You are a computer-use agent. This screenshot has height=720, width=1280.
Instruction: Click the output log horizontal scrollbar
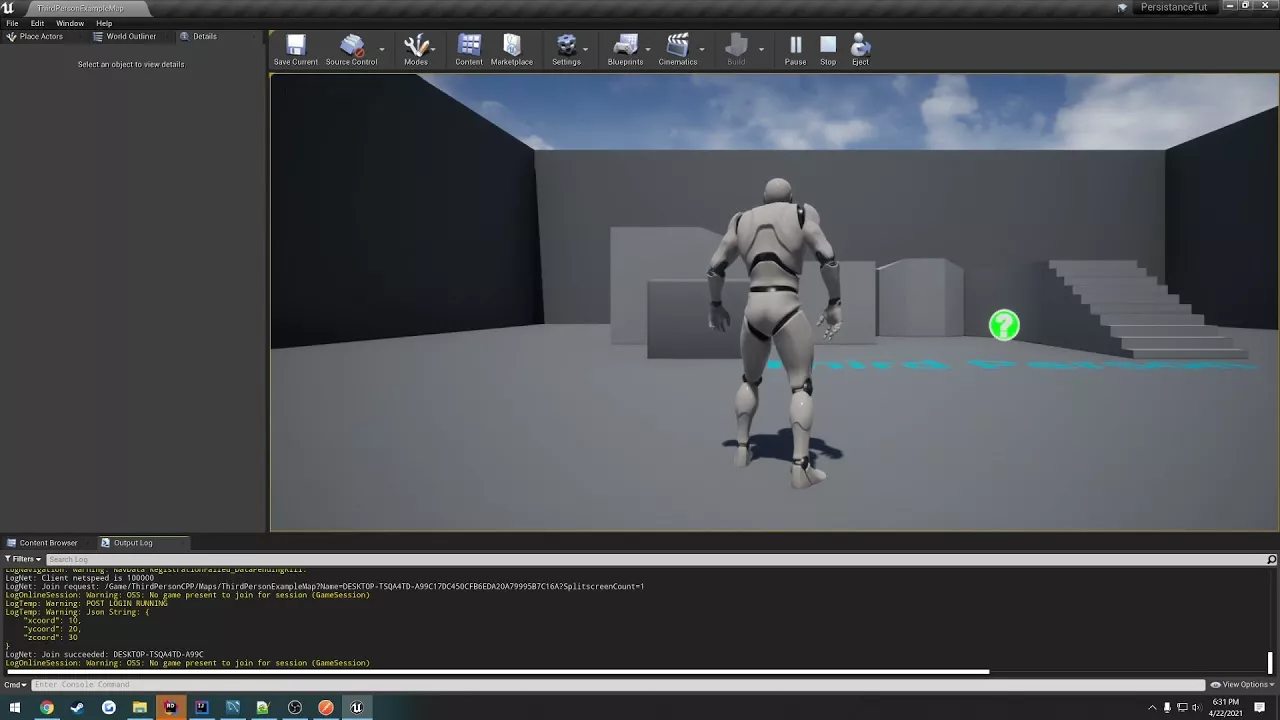click(500, 672)
